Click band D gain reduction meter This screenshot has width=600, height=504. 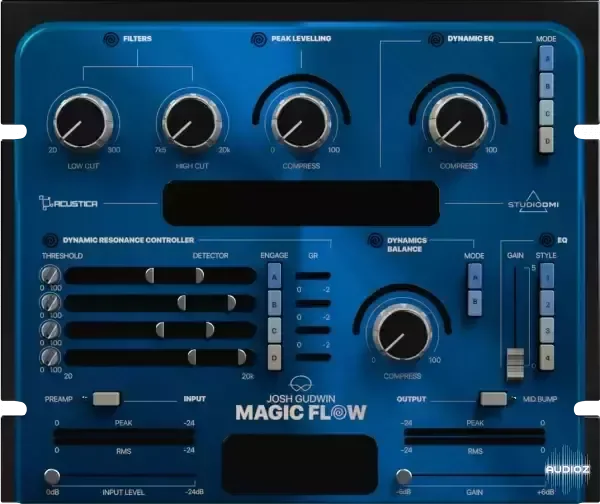pos(313,357)
